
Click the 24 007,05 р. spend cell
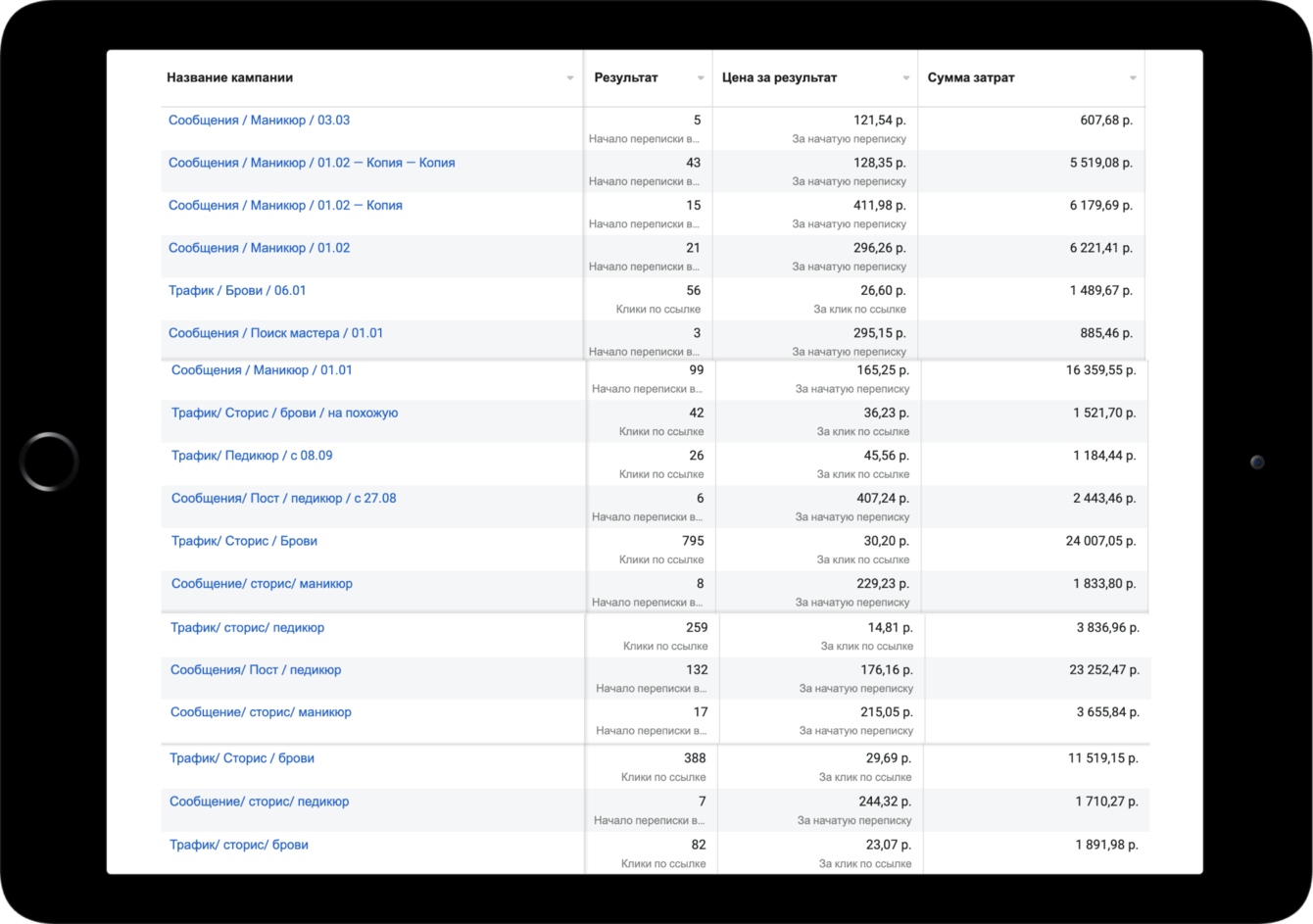[1100, 541]
